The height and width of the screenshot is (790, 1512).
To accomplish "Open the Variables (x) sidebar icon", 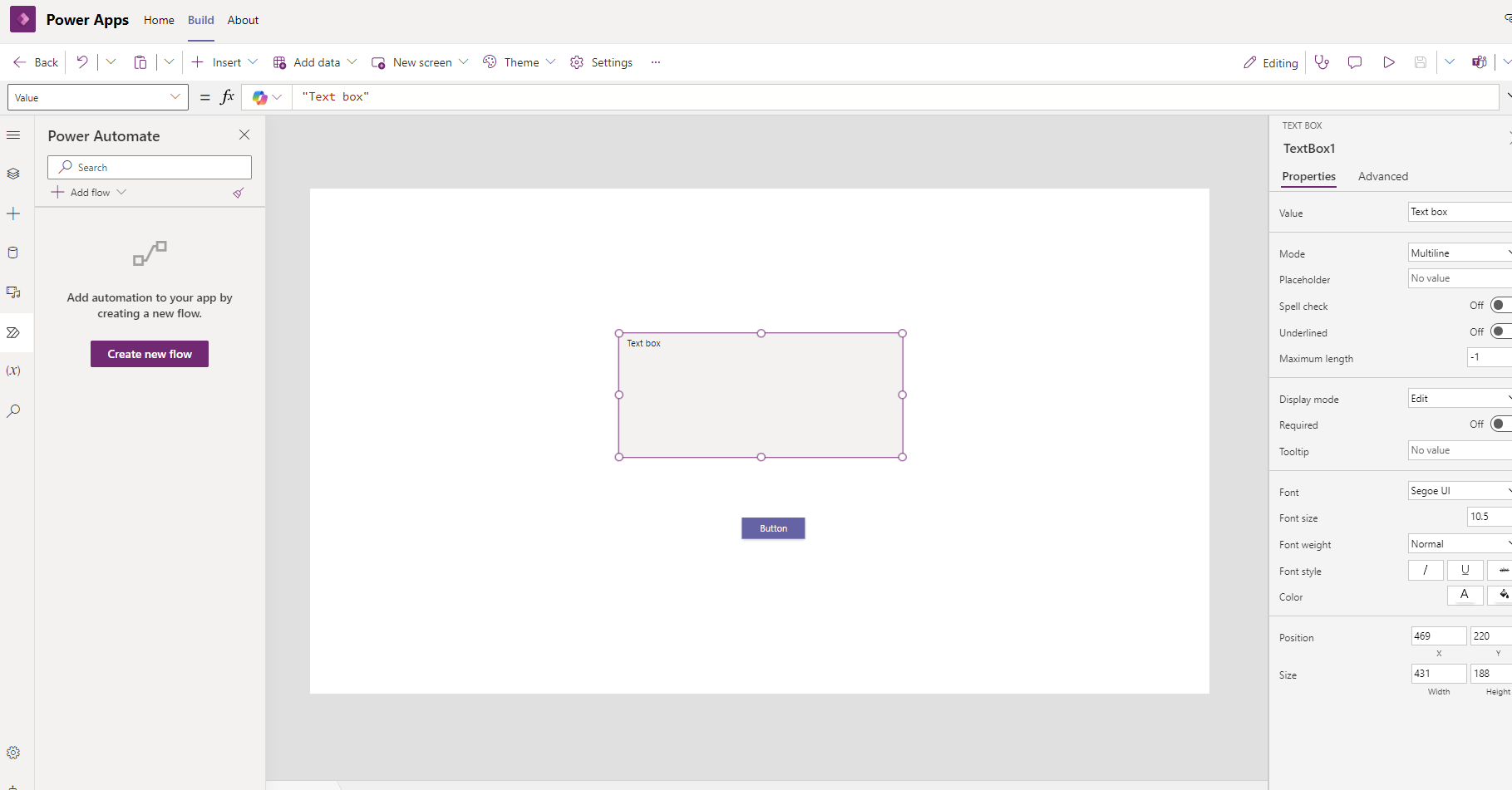I will pos(13,370).
